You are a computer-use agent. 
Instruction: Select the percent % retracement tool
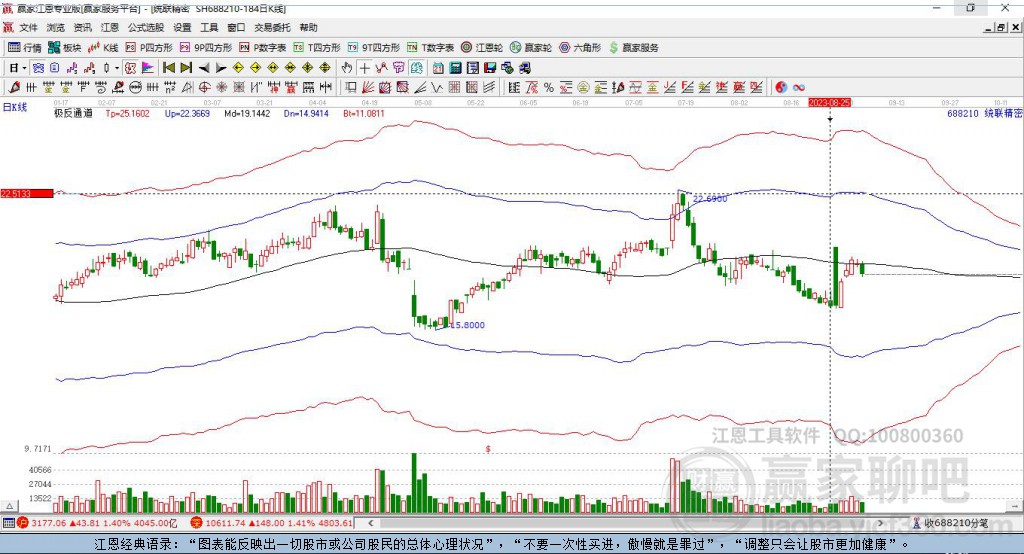pyautogui.click(x=549, y=87)
